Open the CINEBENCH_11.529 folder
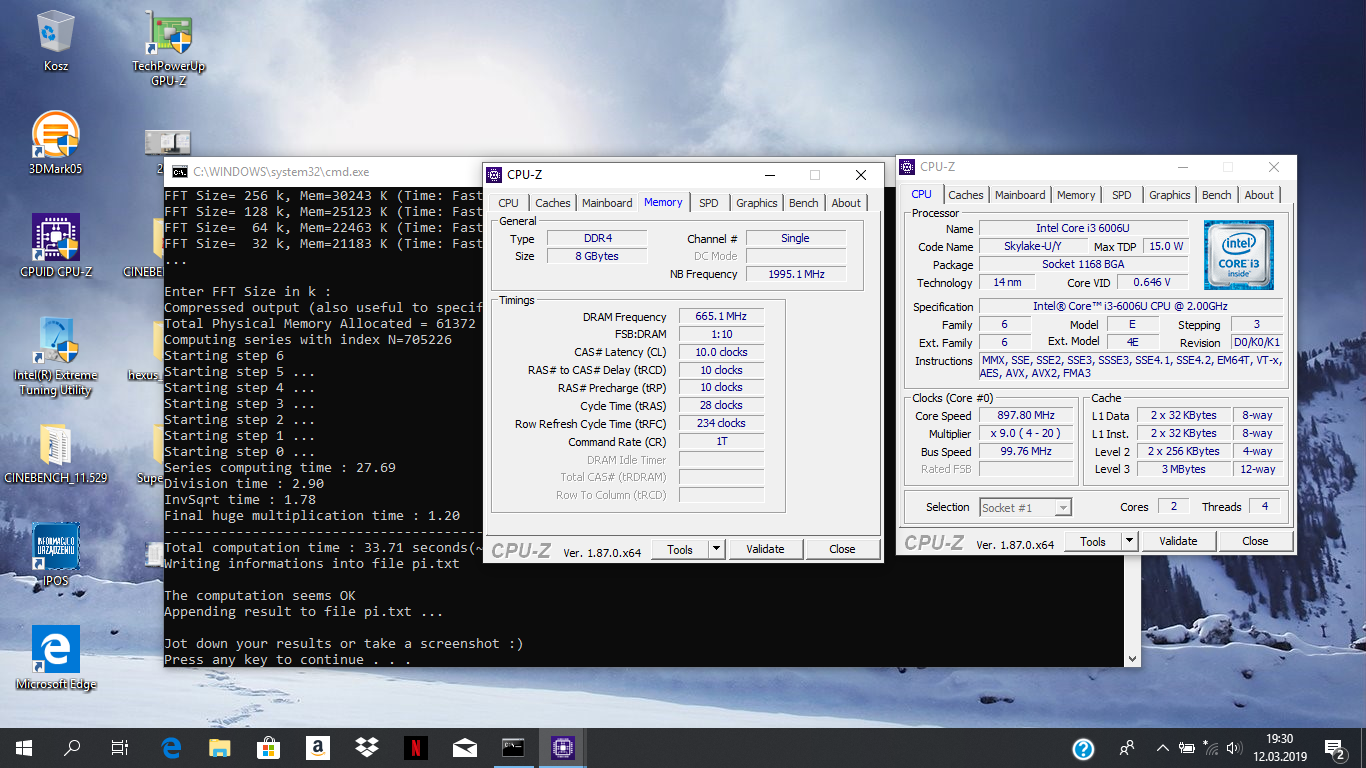 tap(56, 454)
